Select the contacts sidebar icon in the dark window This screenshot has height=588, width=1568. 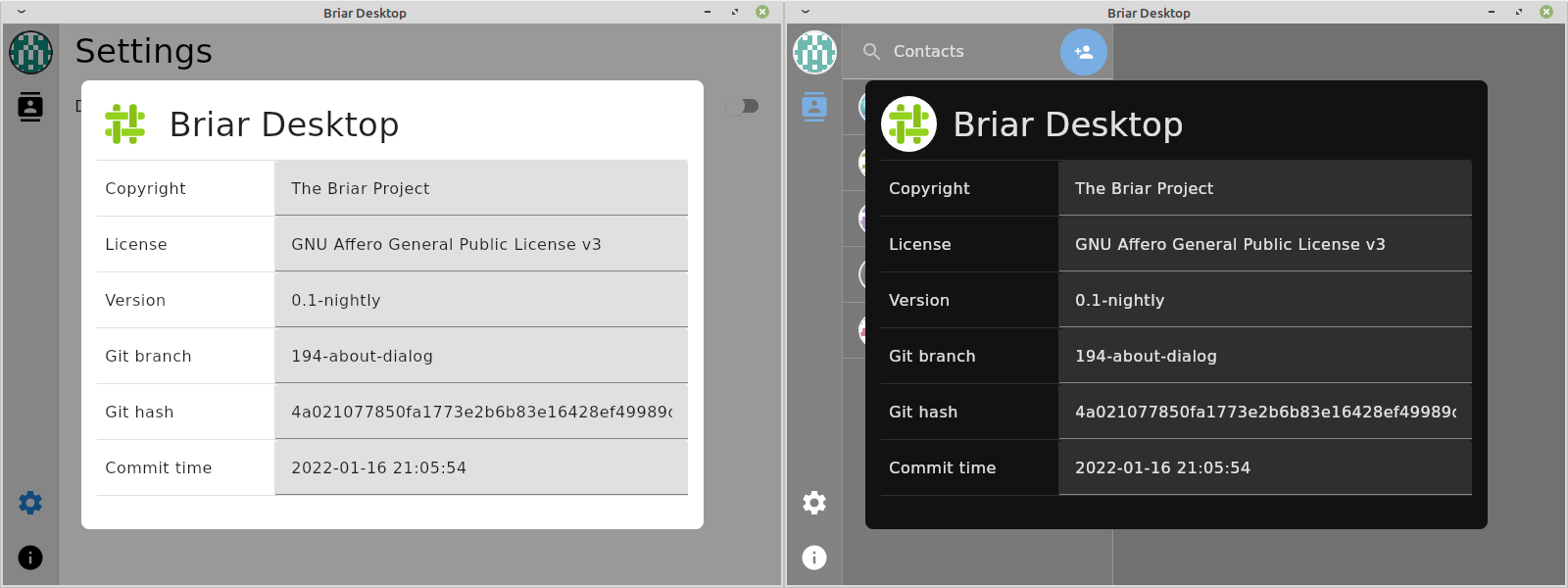coord(814,106)
